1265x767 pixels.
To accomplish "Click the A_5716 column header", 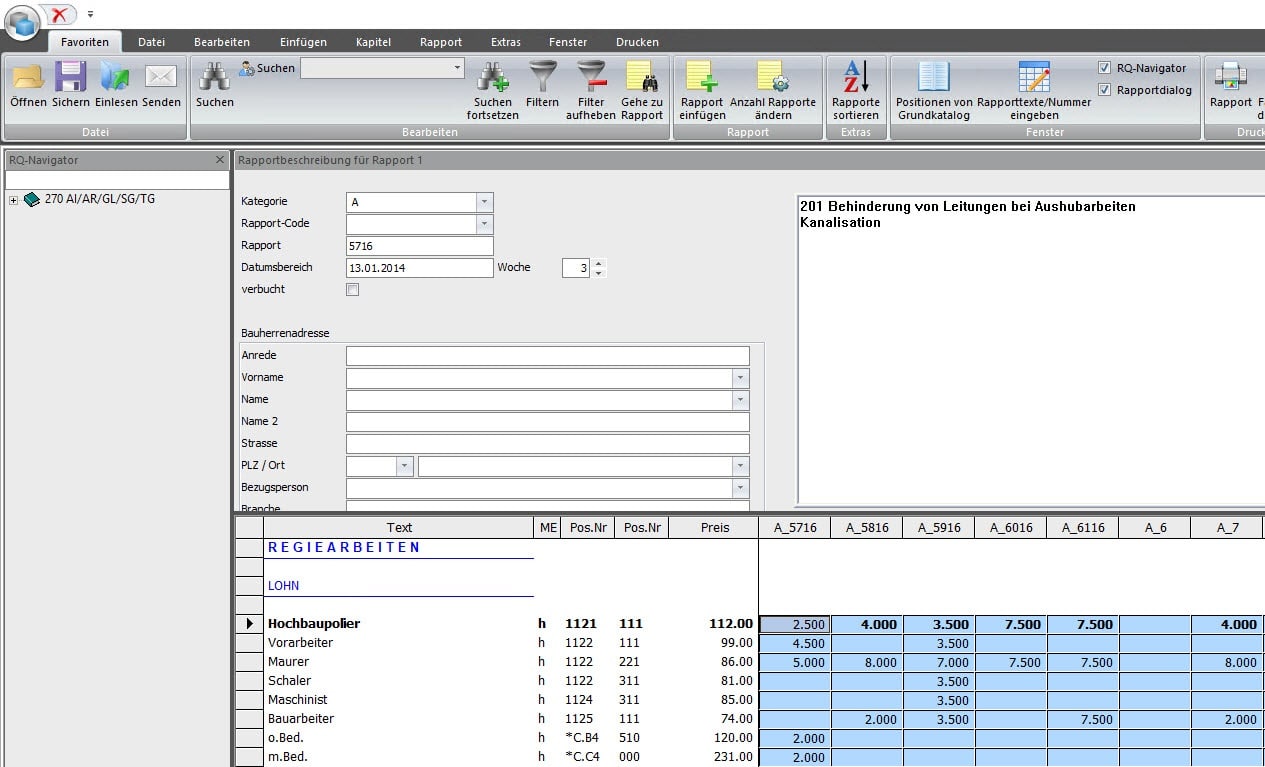I will (x=794, y=528).
